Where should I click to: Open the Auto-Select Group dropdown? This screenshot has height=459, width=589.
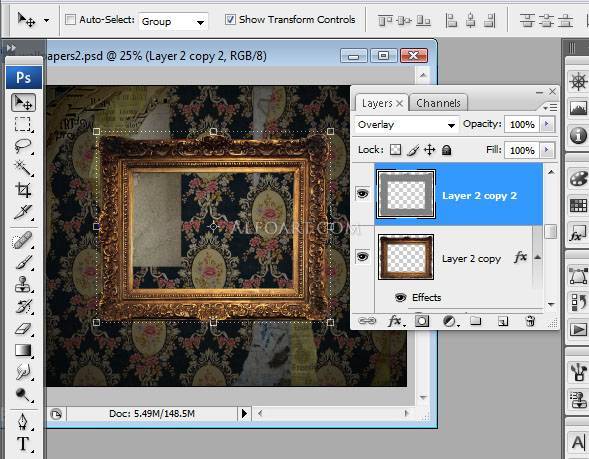(173, 21)
